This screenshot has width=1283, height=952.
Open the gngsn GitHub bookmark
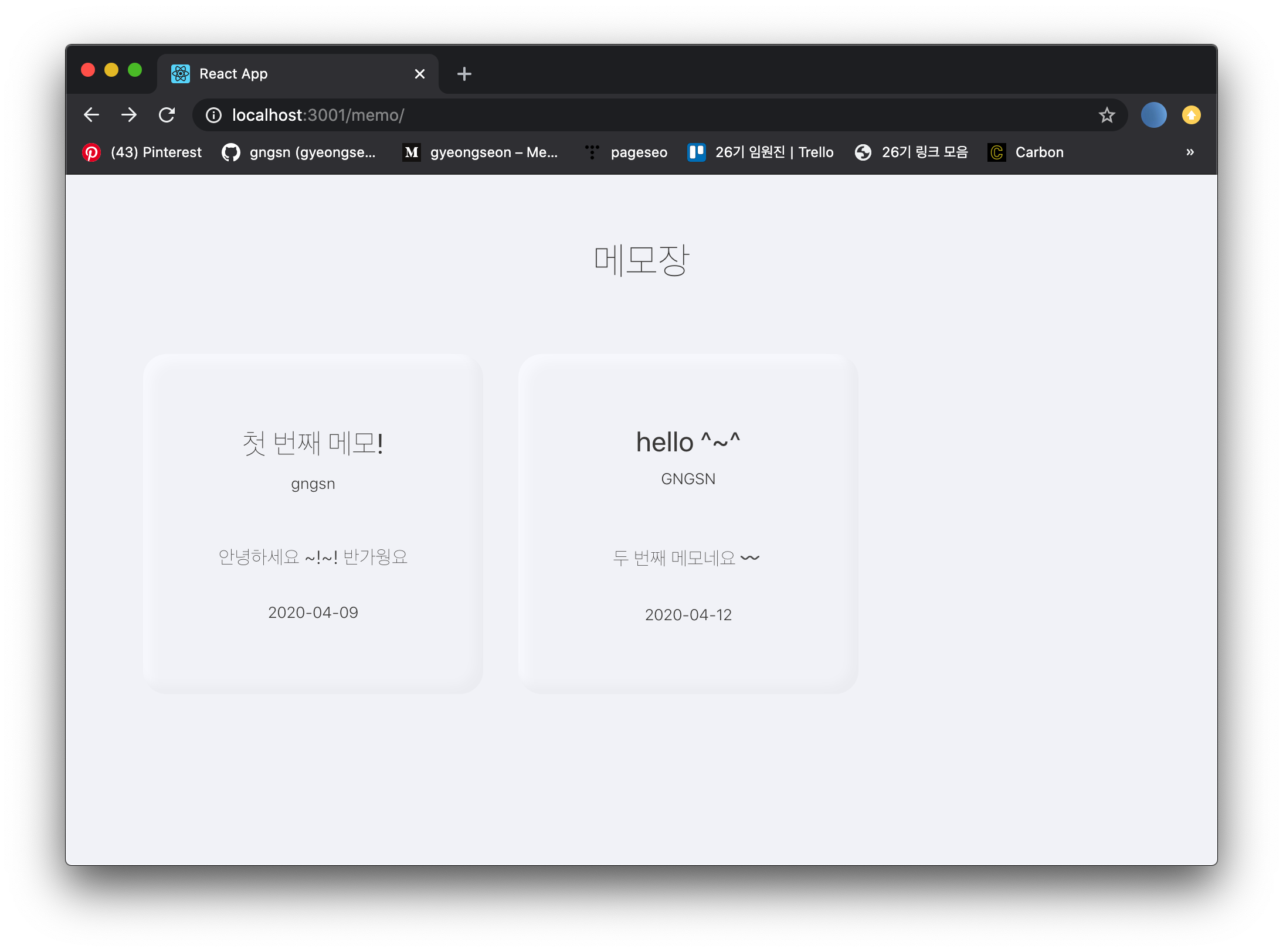coord(299,152)
